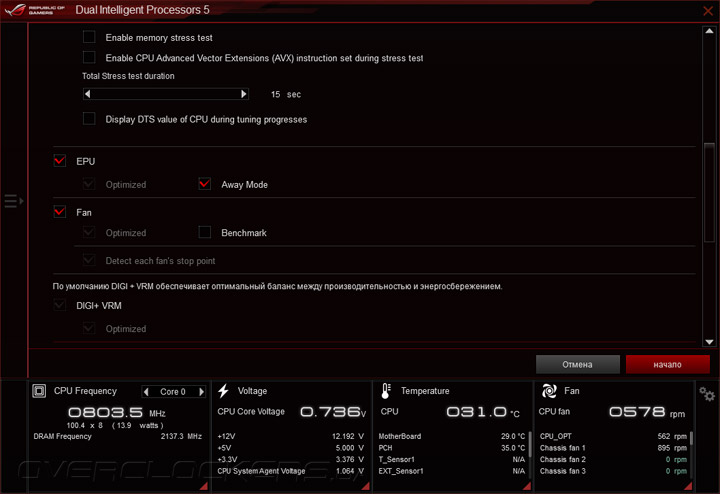The width and height of the screenshot is (720, 494).
Task: Select previous core with left arrow
Action: pyautogui.click(x=146, y=392)
